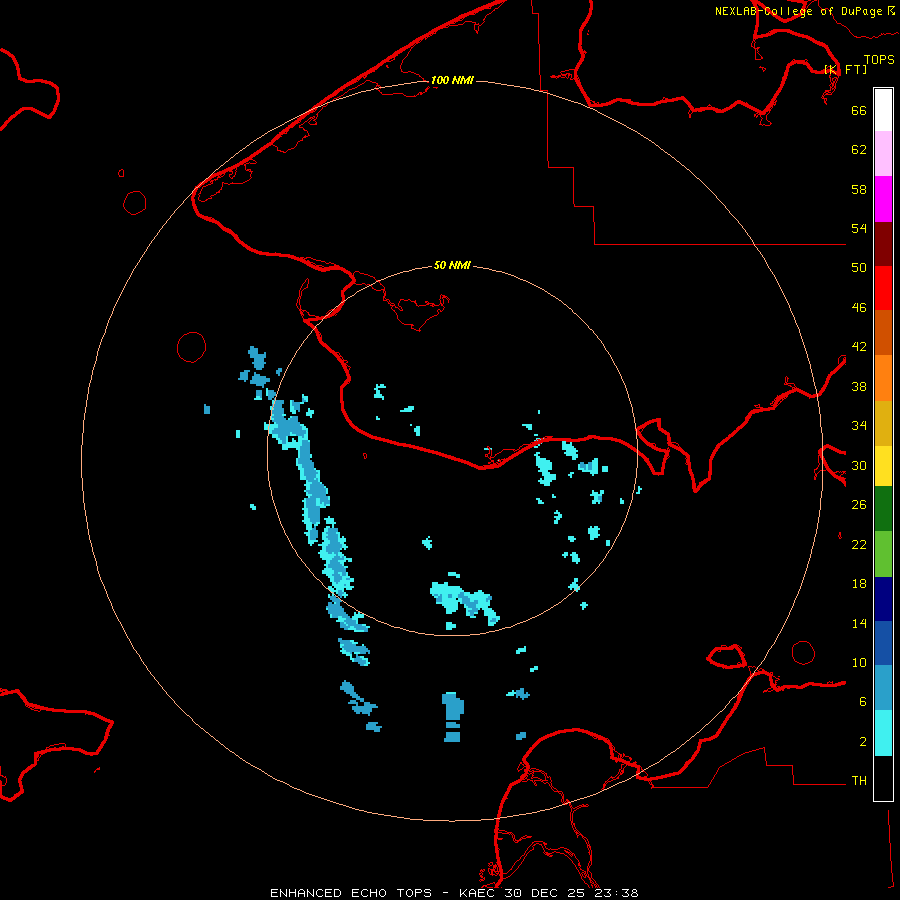Click the magenta 58 kft legend swatch
The width and height of the screenshot is (900, 900).
(x=883, y=199)
